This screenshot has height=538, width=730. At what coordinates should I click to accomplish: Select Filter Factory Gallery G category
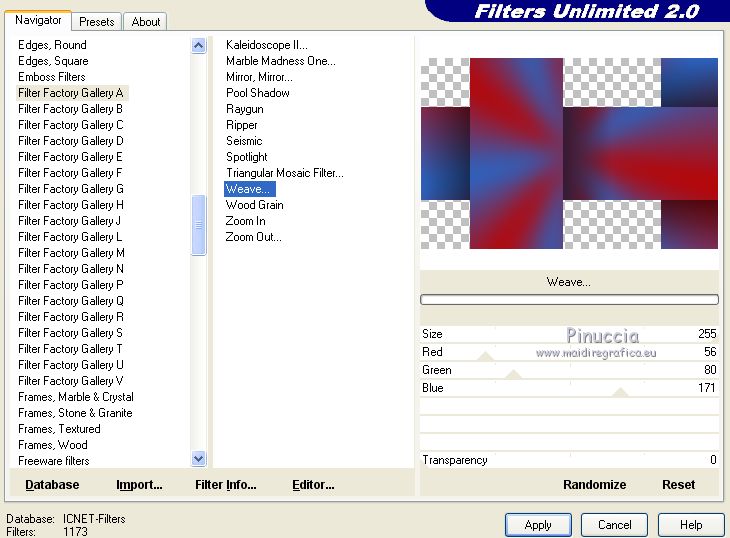(71, 188)
